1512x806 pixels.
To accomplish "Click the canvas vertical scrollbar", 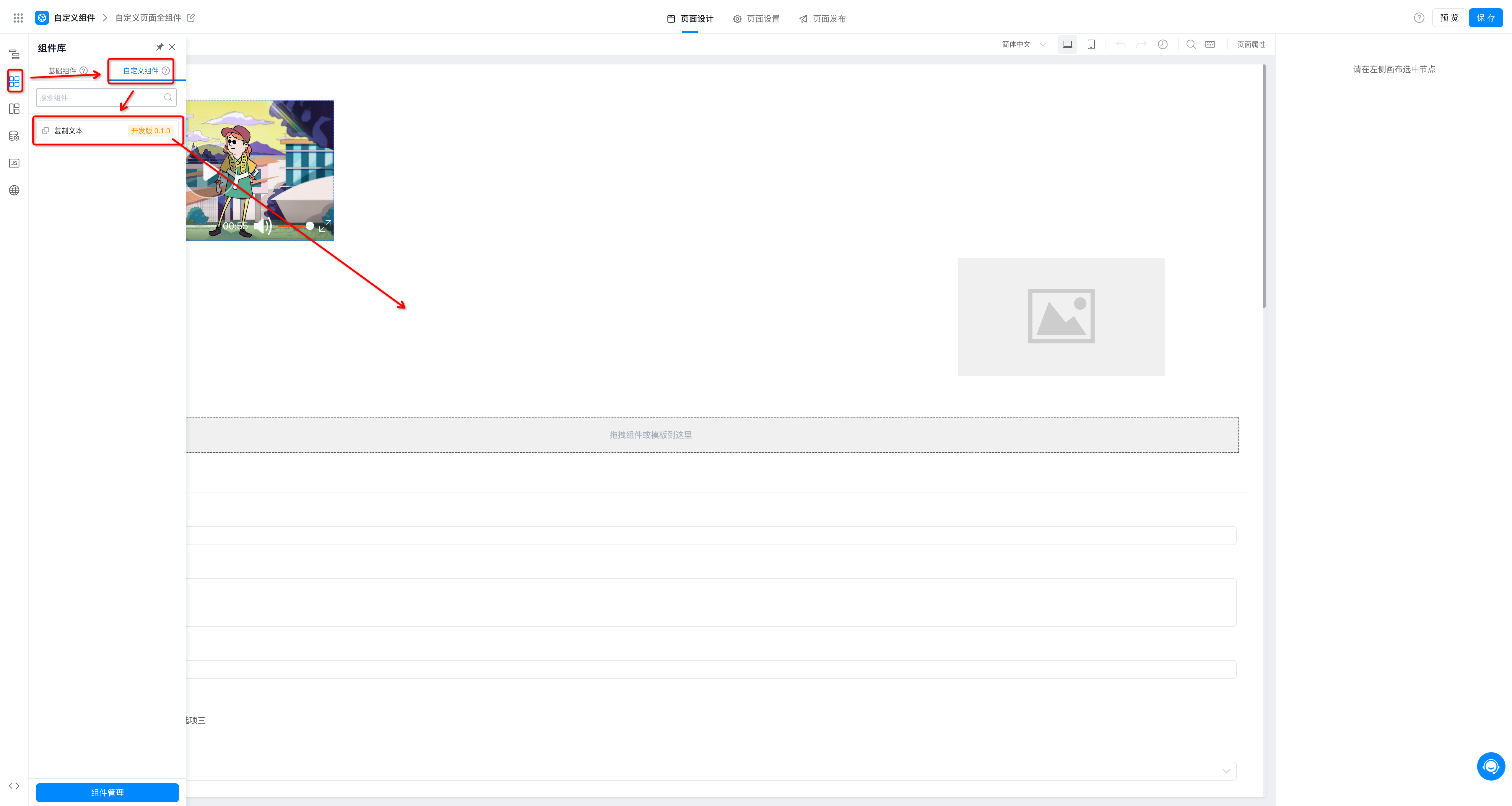I will [x=1264, y=186].
